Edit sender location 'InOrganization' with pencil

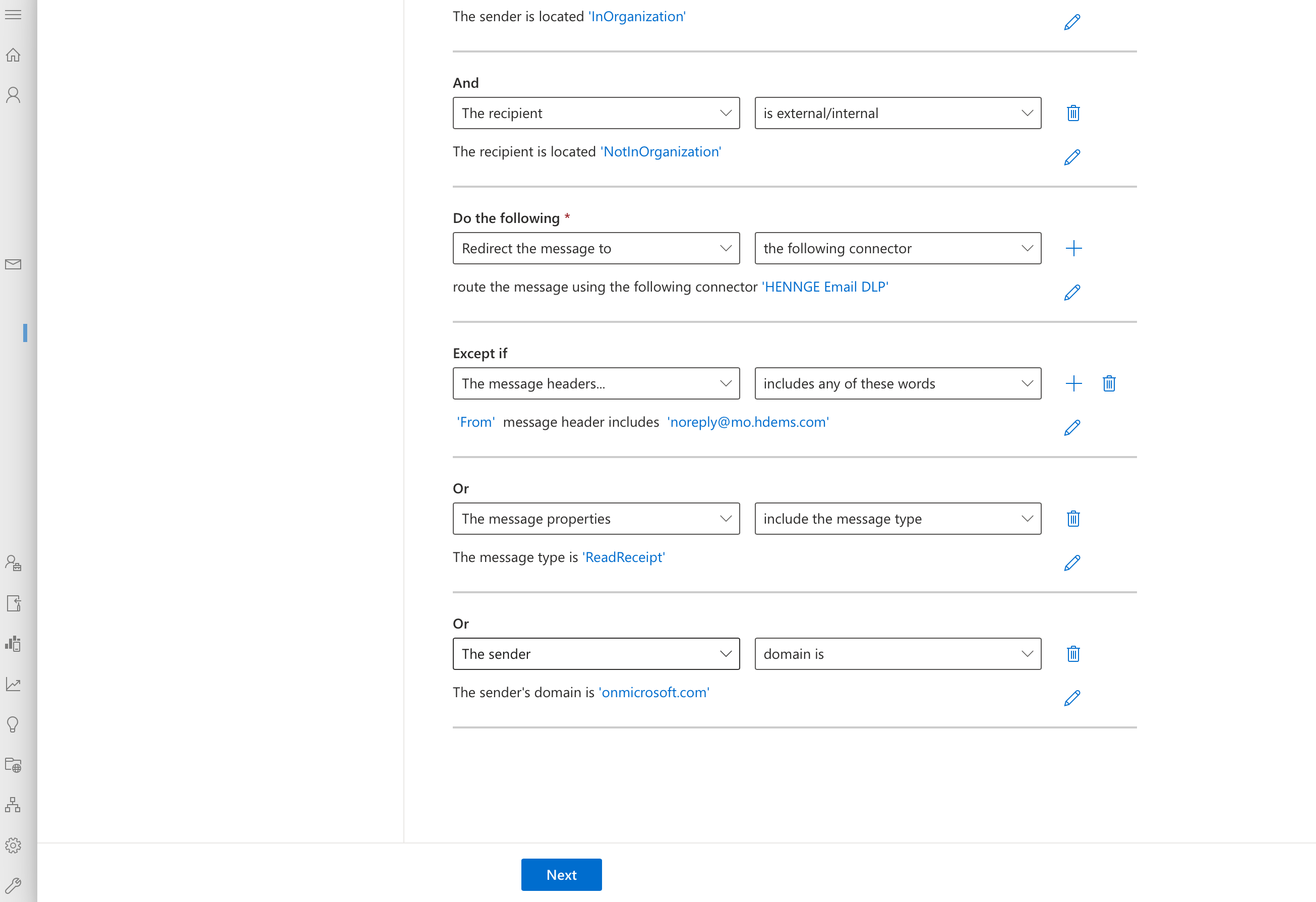pos(1072,22)
